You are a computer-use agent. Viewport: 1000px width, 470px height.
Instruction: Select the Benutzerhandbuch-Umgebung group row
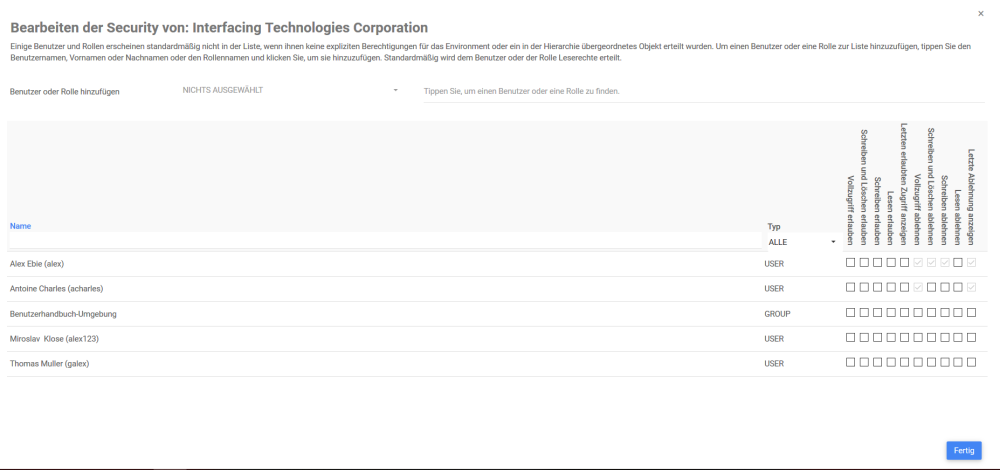pyautogui.click(x=63, y=314)
